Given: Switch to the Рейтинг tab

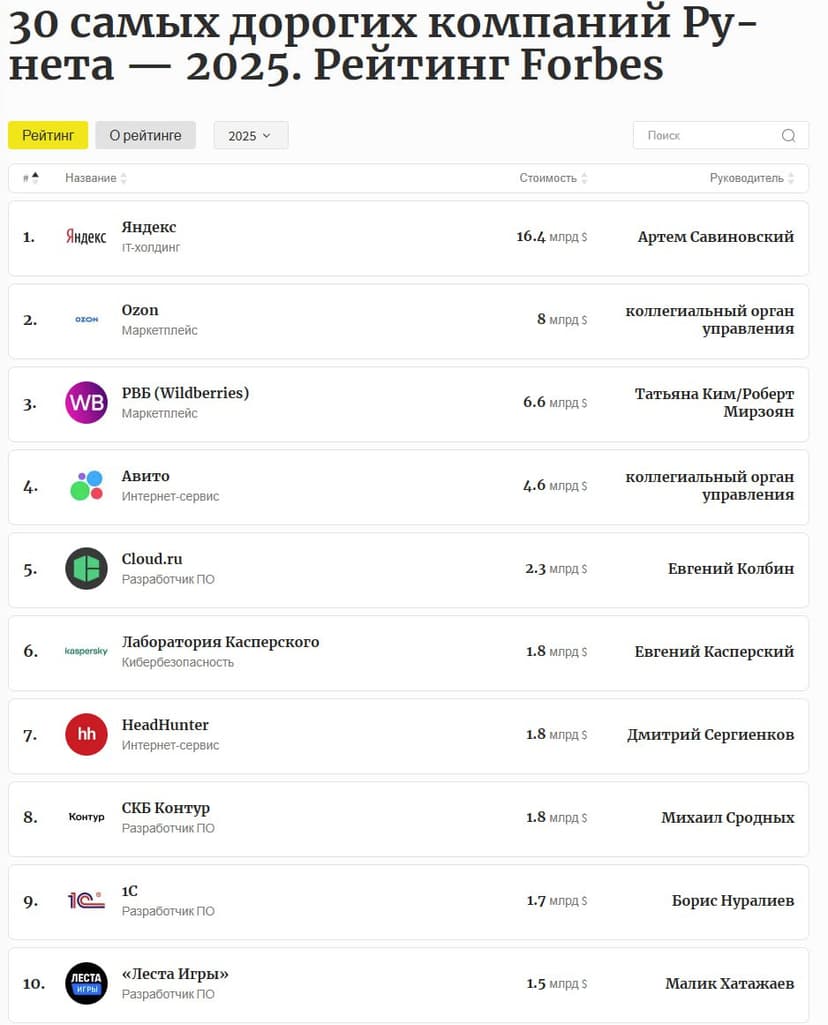Looking at the screenshot, I should (x=48, y=135).
